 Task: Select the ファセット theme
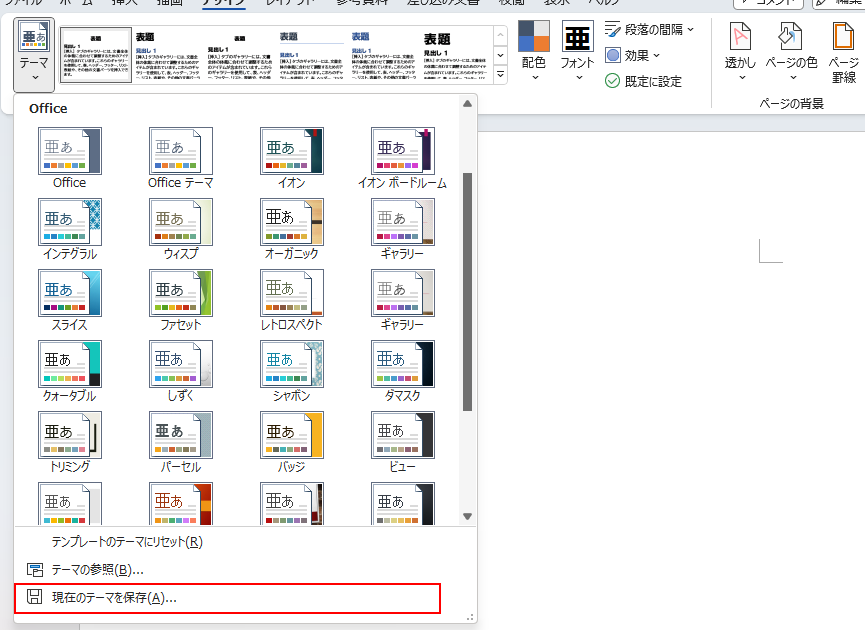(181, 293)
